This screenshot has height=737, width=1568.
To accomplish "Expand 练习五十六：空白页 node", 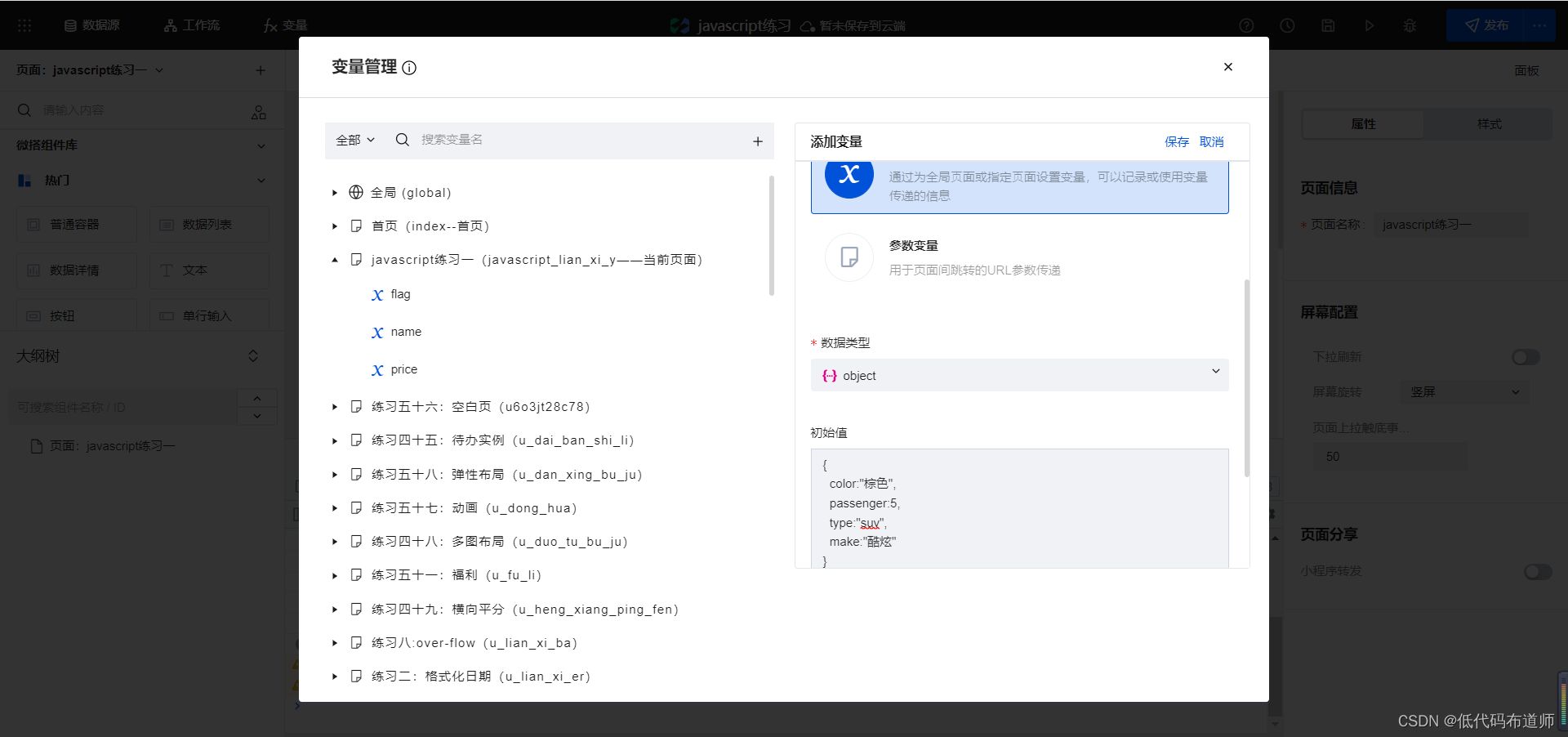I will pos(335,407).
